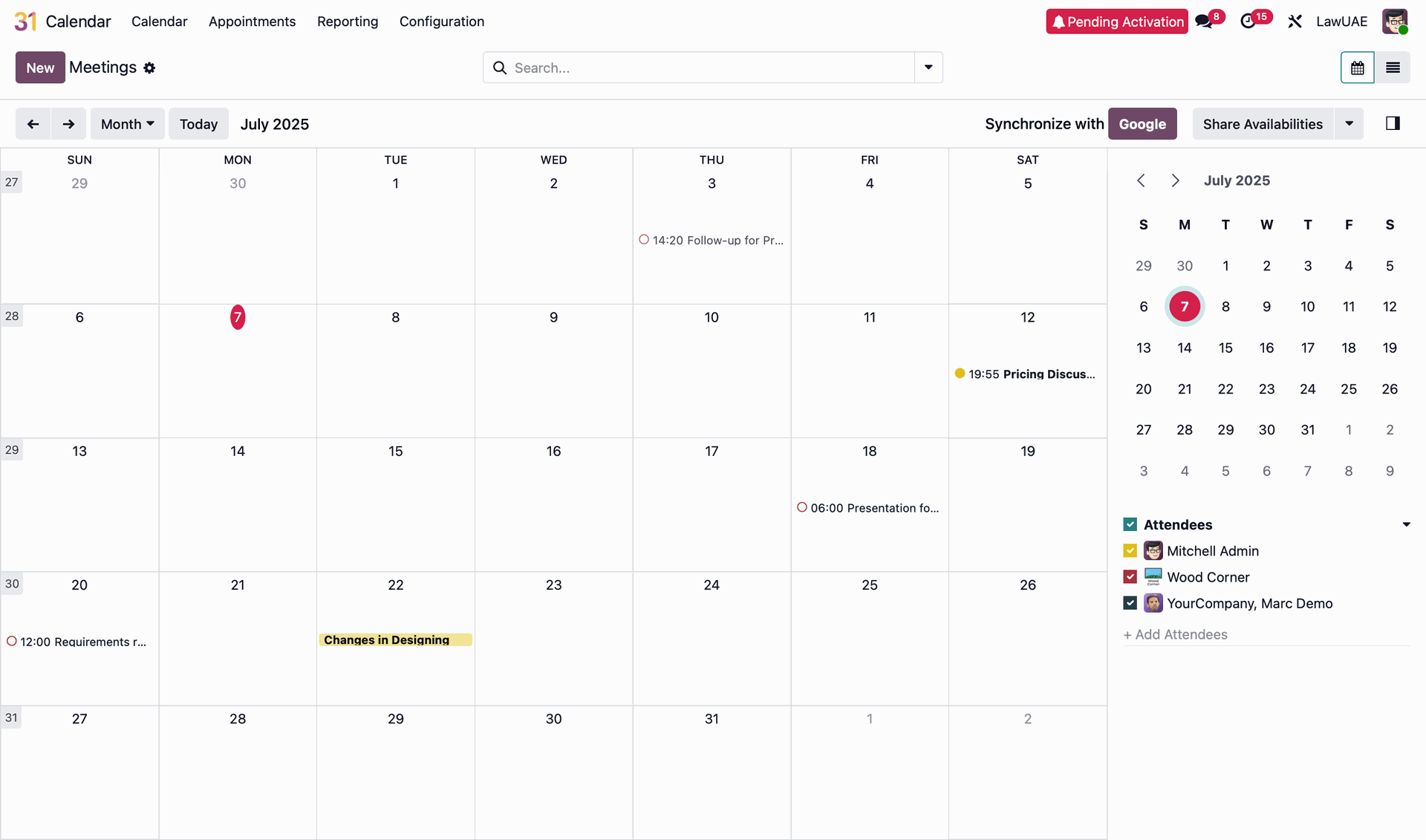Open the messages chat icon

tap(1204, 22)
